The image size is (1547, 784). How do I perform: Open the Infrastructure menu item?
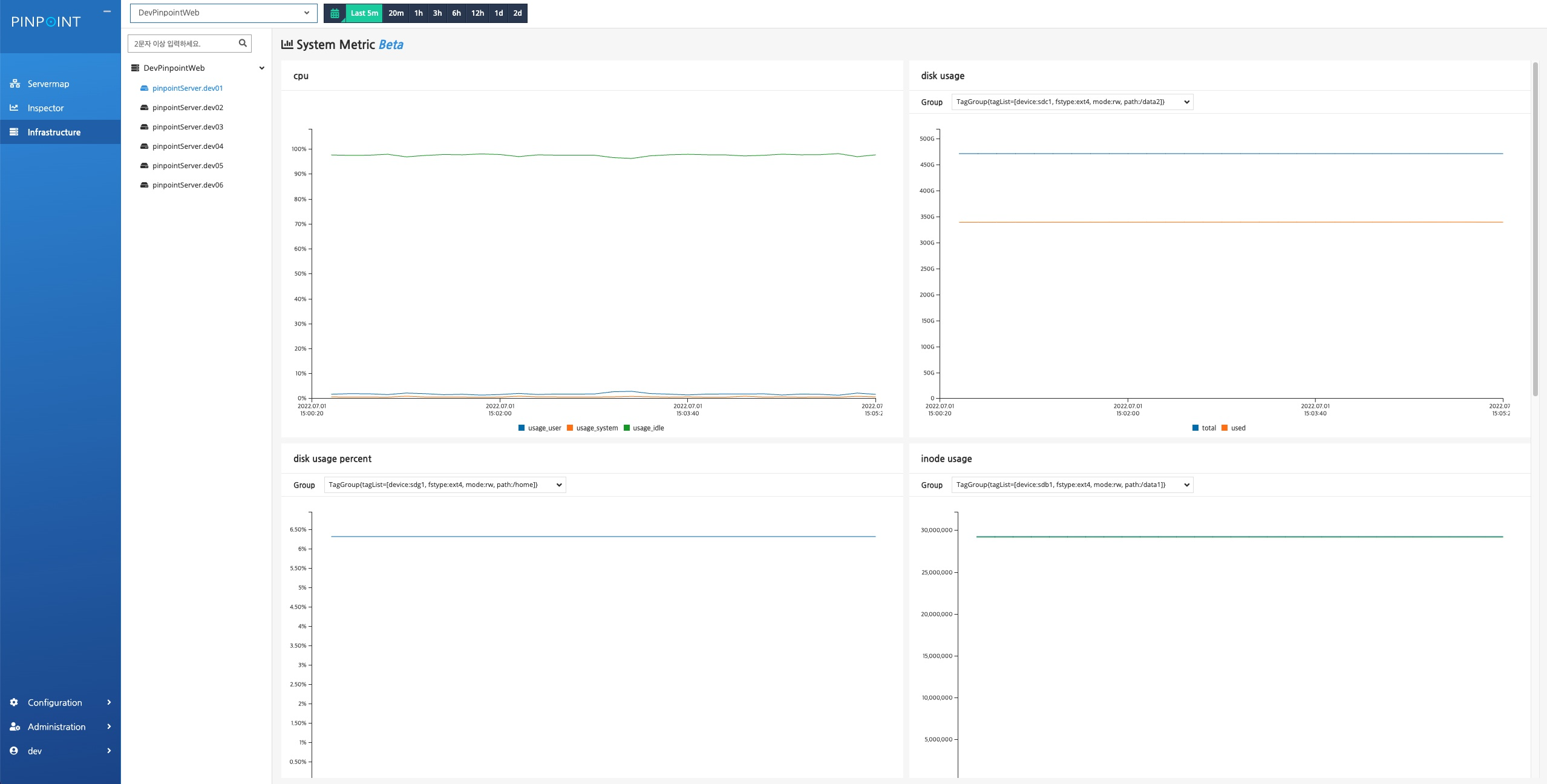(54, 132)
